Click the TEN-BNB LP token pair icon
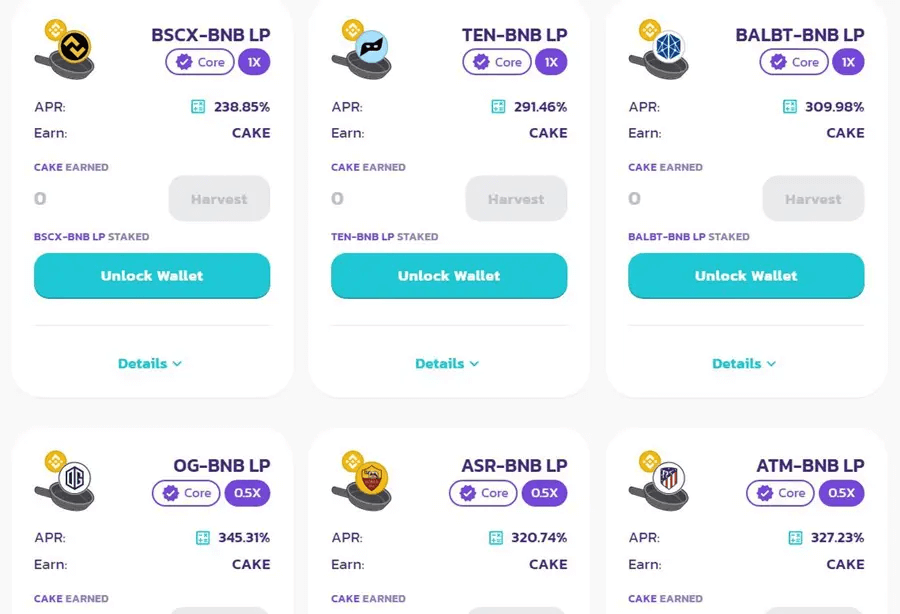 (360, 48)
